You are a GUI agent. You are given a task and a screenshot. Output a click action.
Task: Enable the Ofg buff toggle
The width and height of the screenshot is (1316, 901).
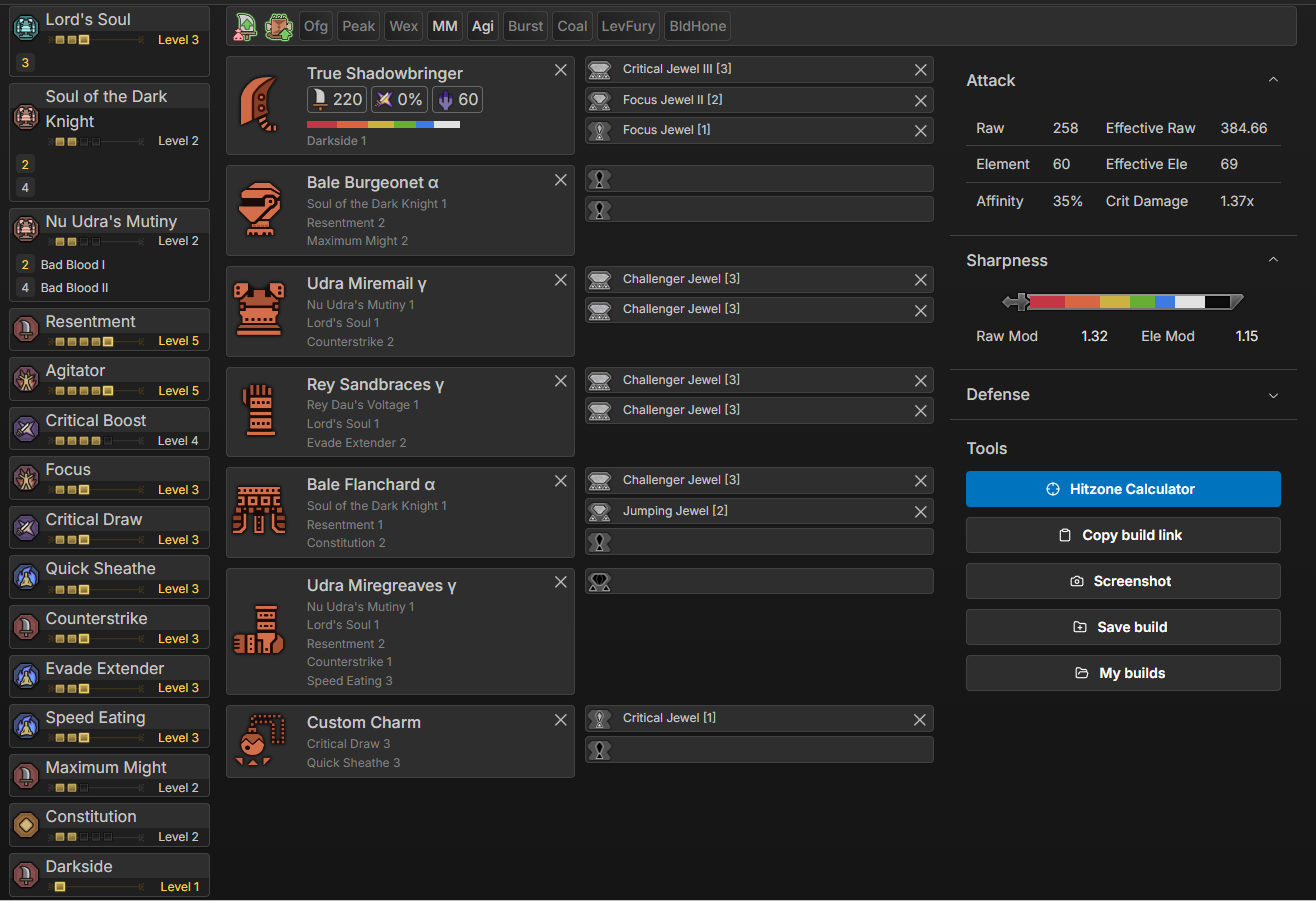[316, 26]
